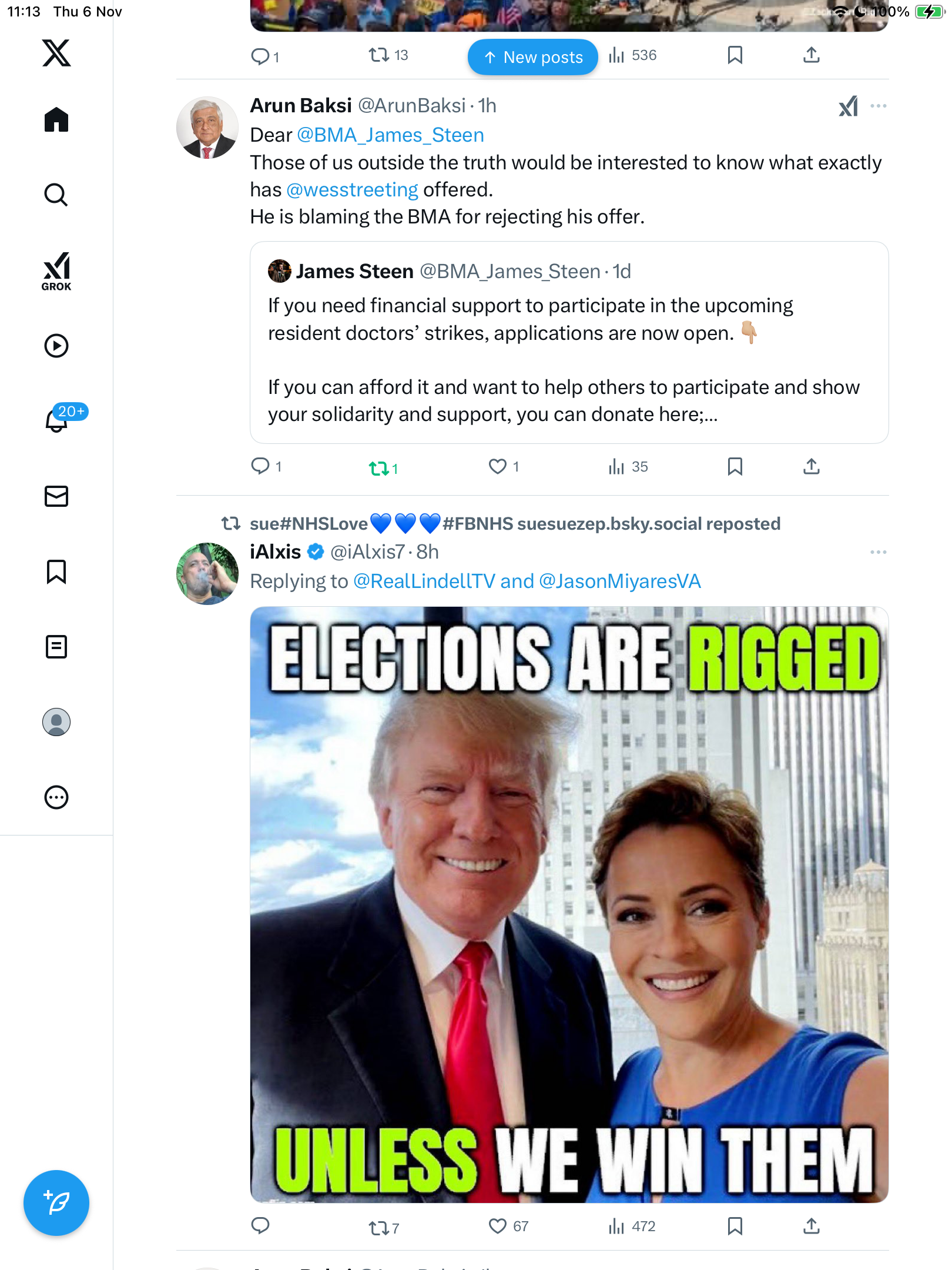952x1270 pixels.
Task: Undo repost on Arun Baksi's post
Action: 379,468
